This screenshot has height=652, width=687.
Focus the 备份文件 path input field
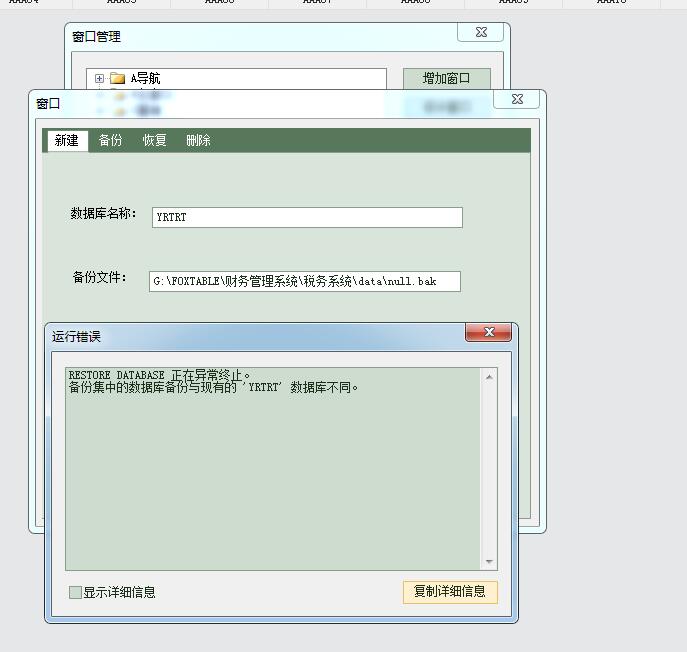point(305,282)
